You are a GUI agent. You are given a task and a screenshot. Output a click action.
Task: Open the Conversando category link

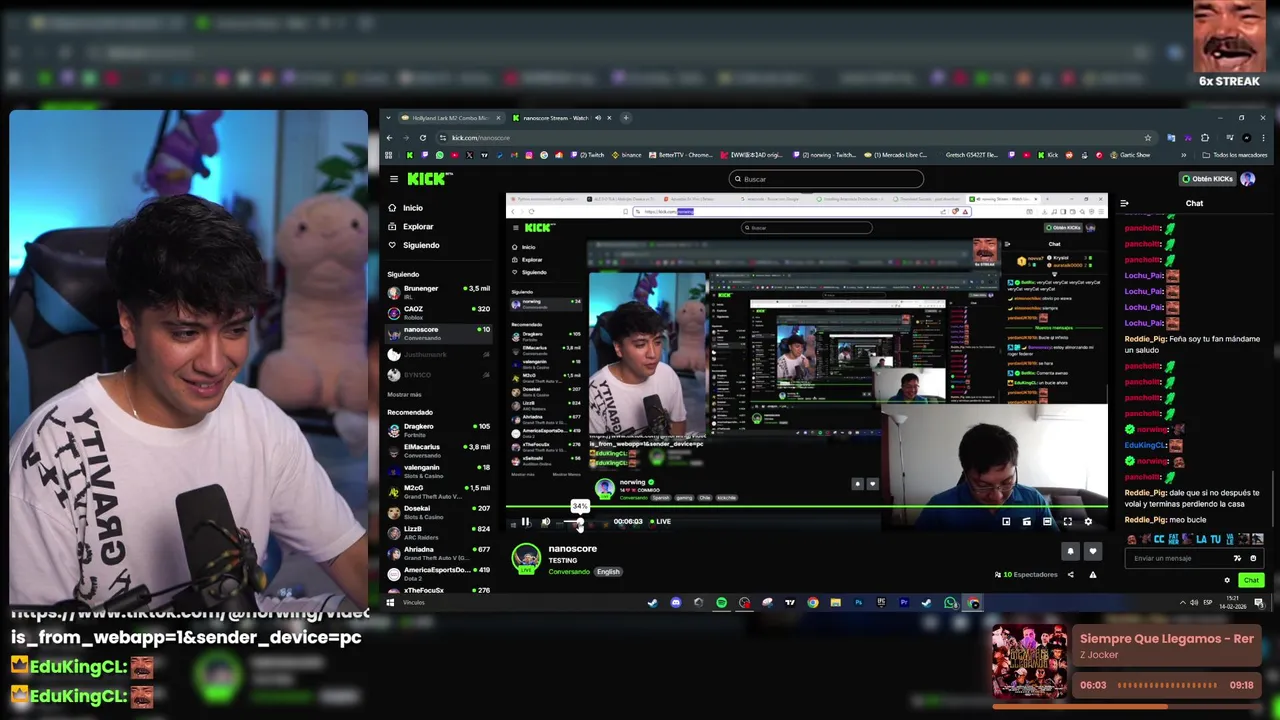569,571
